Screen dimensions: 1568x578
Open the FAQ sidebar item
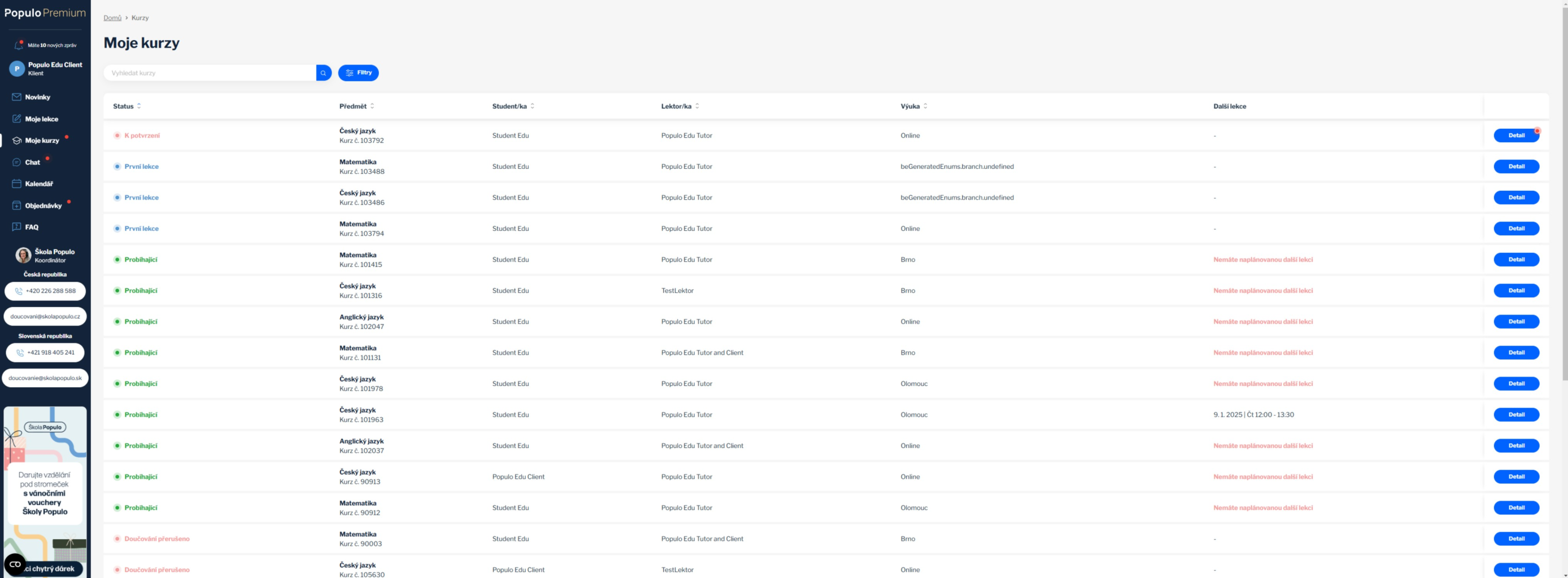pyautogui.click(x=32, y=227)
